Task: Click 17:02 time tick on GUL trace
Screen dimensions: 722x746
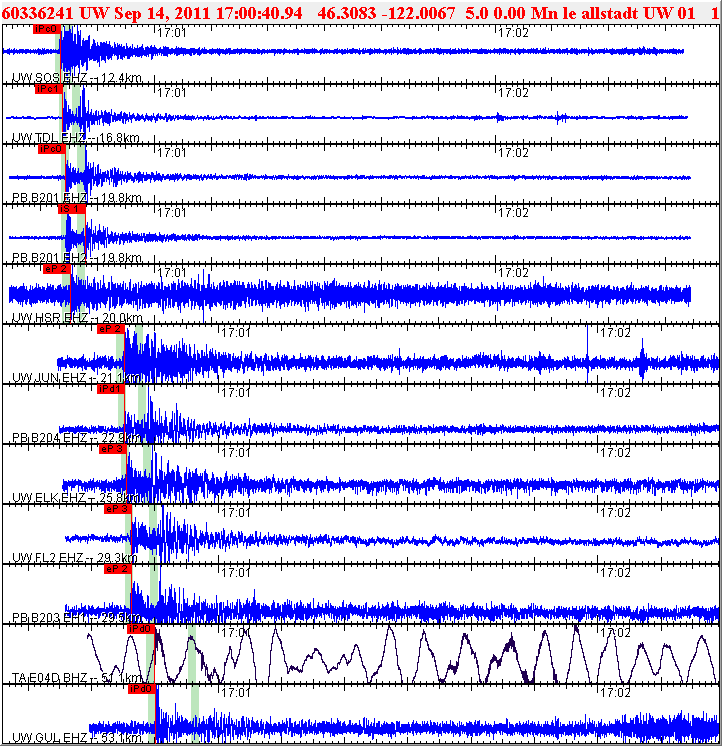Action: [615, 692]
